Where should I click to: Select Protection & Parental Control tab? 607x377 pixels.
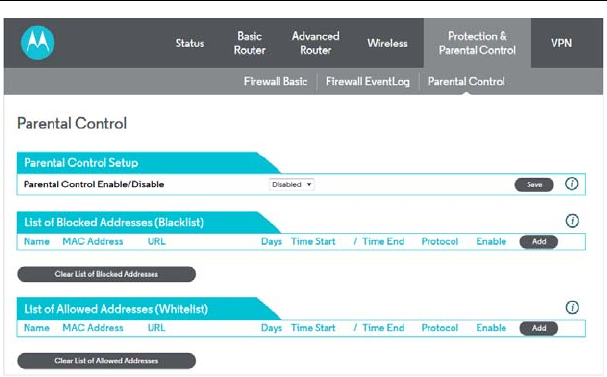pos(477,43)
